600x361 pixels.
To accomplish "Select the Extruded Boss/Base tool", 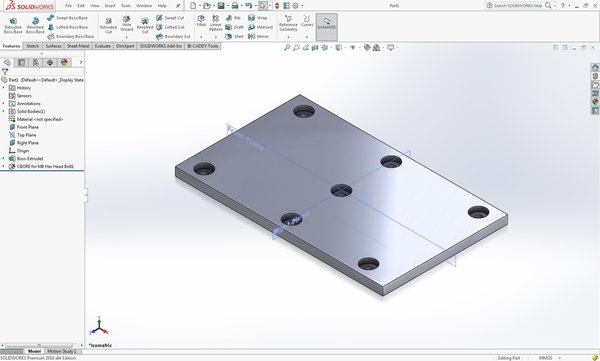I will [x=13, y=25].
